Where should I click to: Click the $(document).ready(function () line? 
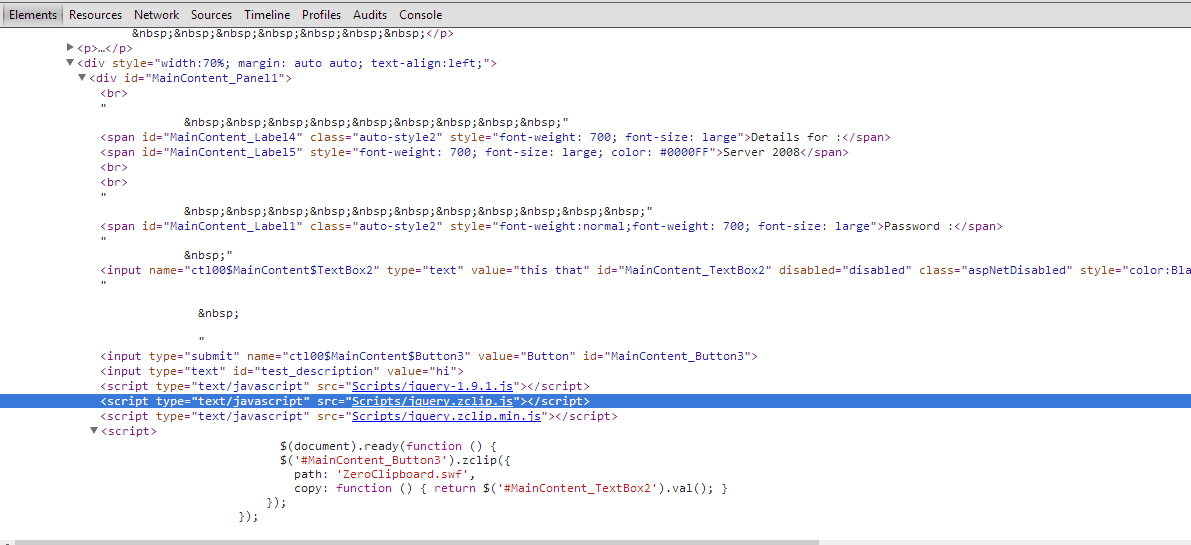[387, 446]
